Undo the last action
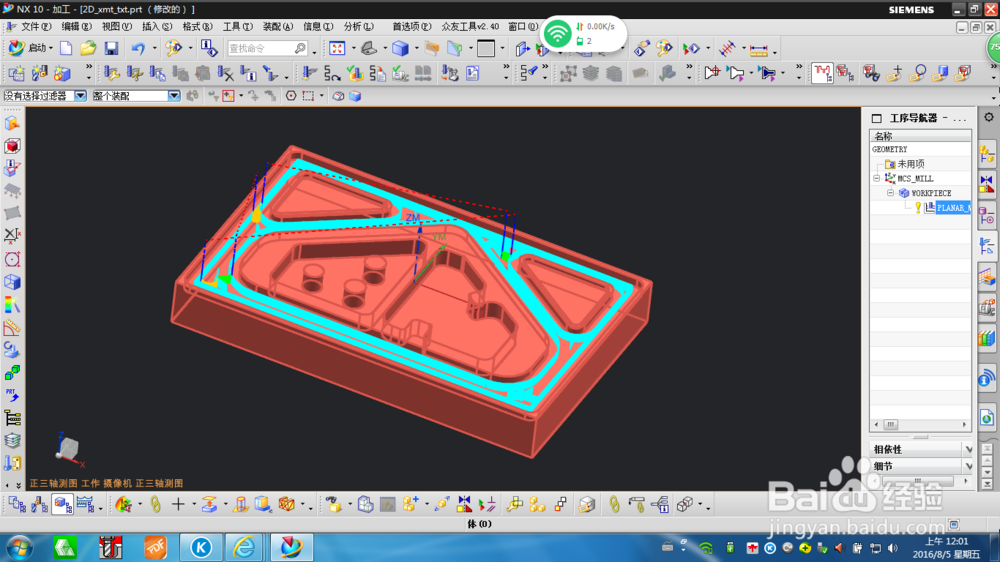Image resolution: width=1000 pixels, height=562 pixels. coord(138,48)
